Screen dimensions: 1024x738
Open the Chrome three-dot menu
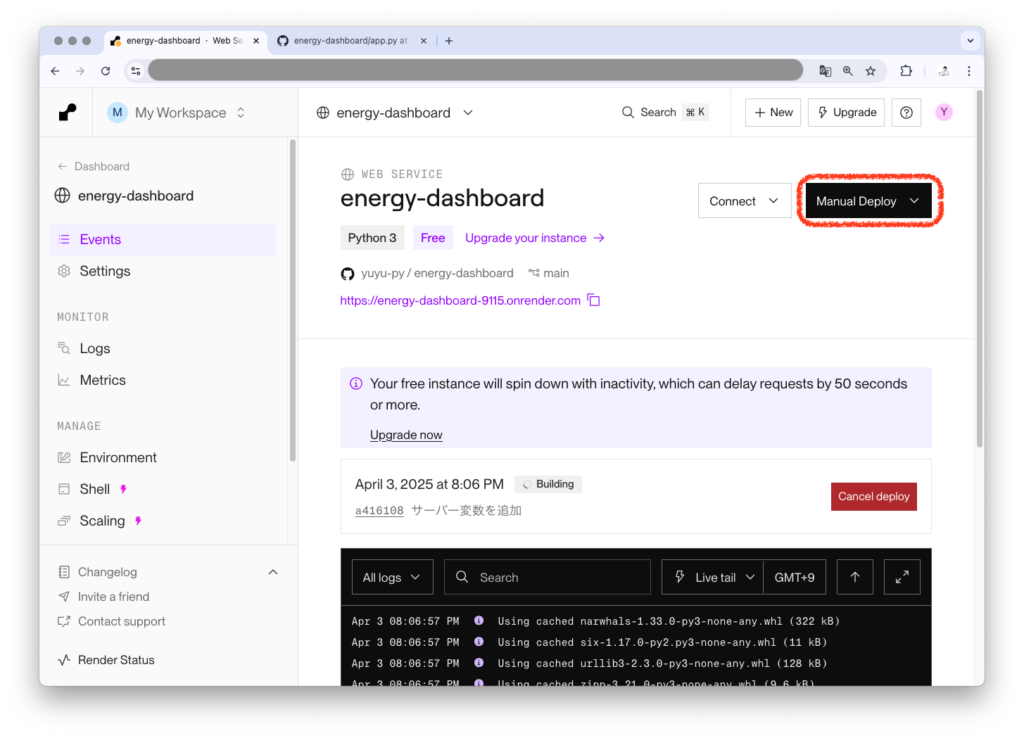(x=969, y=71)
